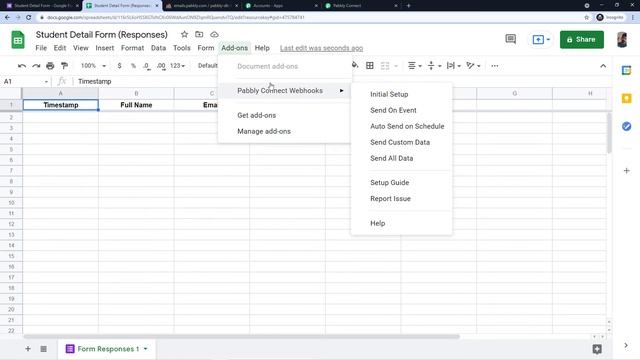This screenshot has width=640, height=360.
Task: Format as percent
Action: point(133,66)
